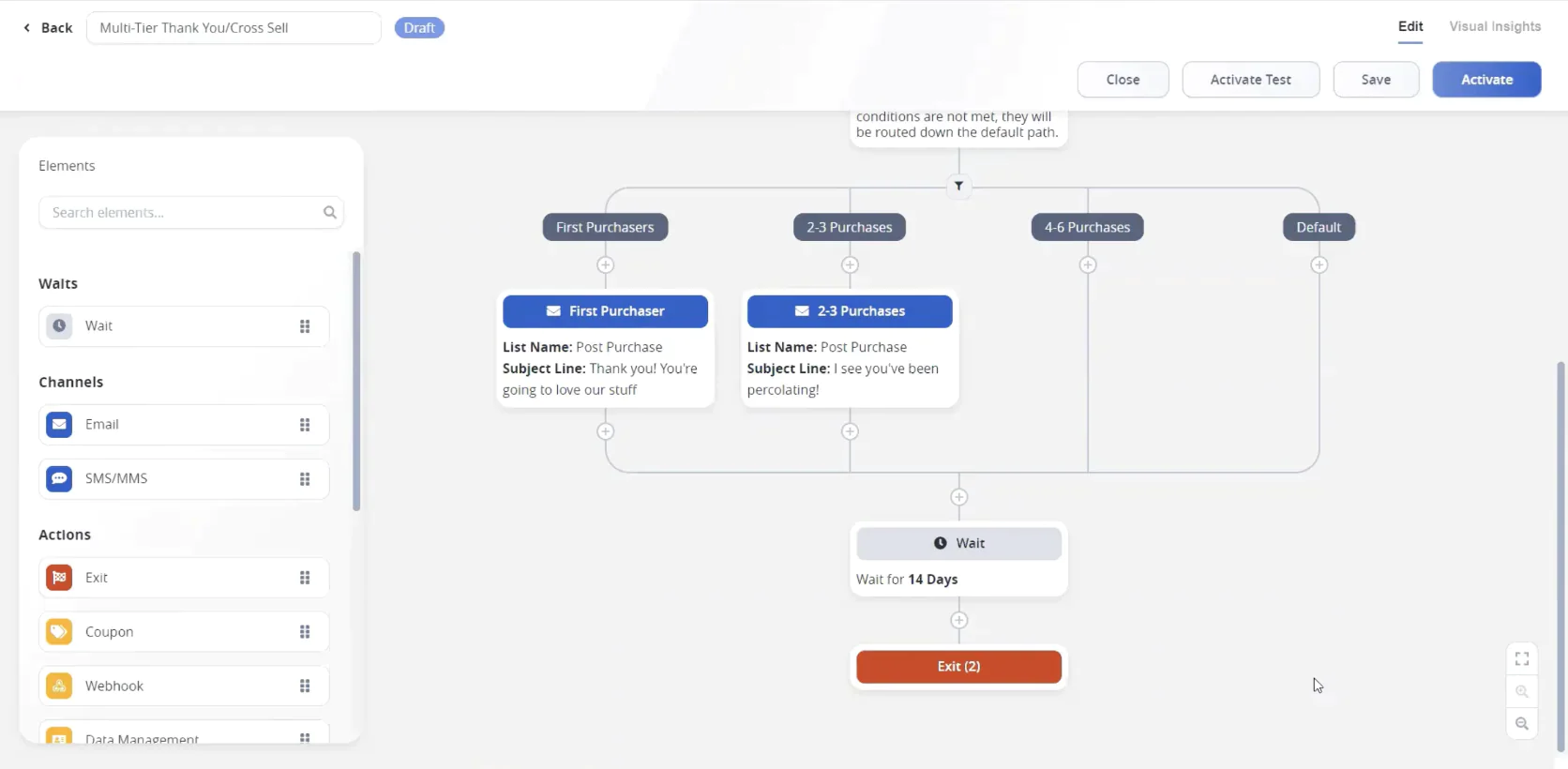The image size is (1568, 769).
Task: Click the "Wait for 14 Days" text
Action: pos(907,580)
